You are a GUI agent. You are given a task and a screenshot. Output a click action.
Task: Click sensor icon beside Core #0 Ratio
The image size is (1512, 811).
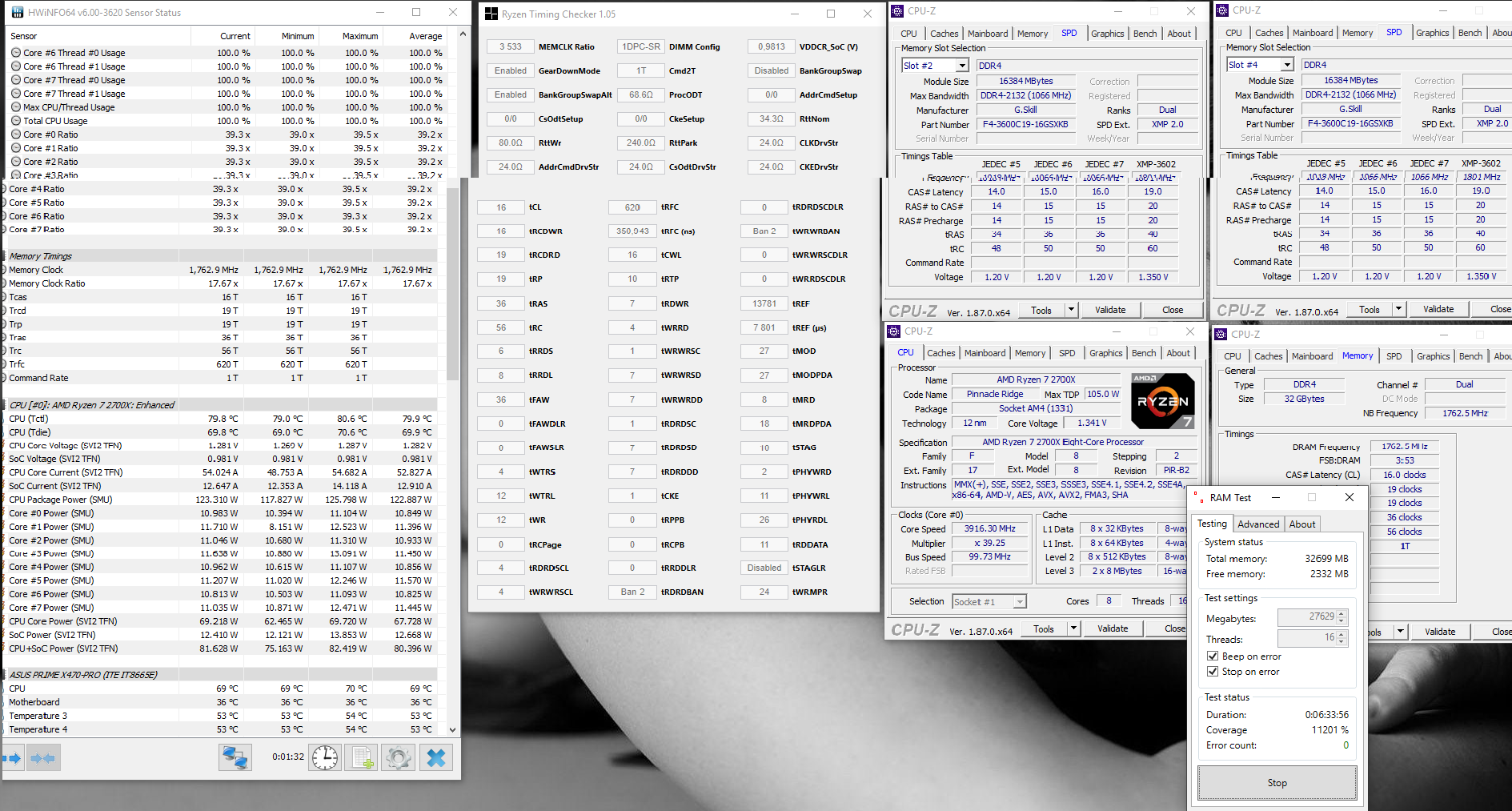click(16, 134)
